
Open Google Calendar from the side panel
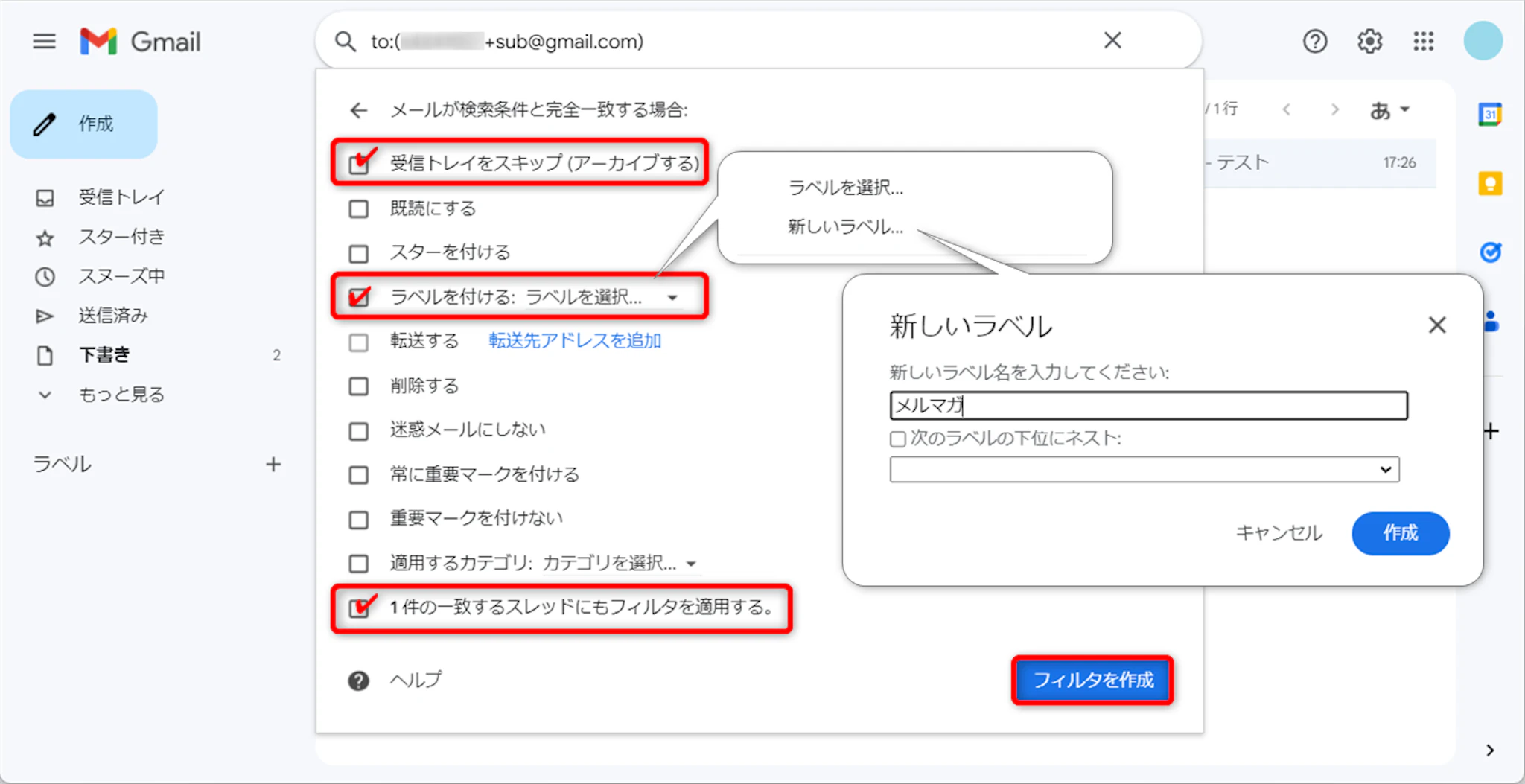[1489, 115]
